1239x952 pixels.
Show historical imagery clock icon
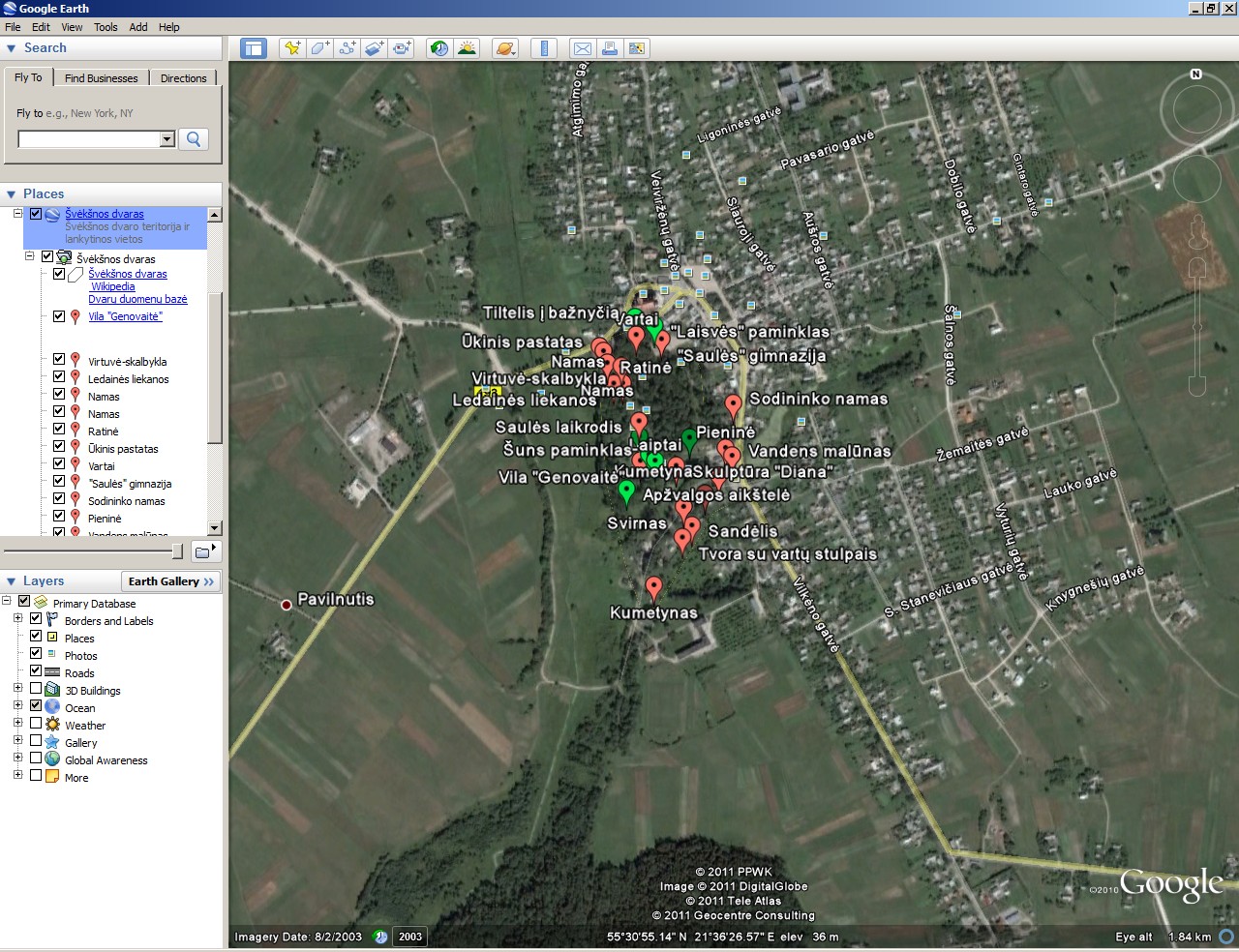pyautogui.click(x=439, y=48)
